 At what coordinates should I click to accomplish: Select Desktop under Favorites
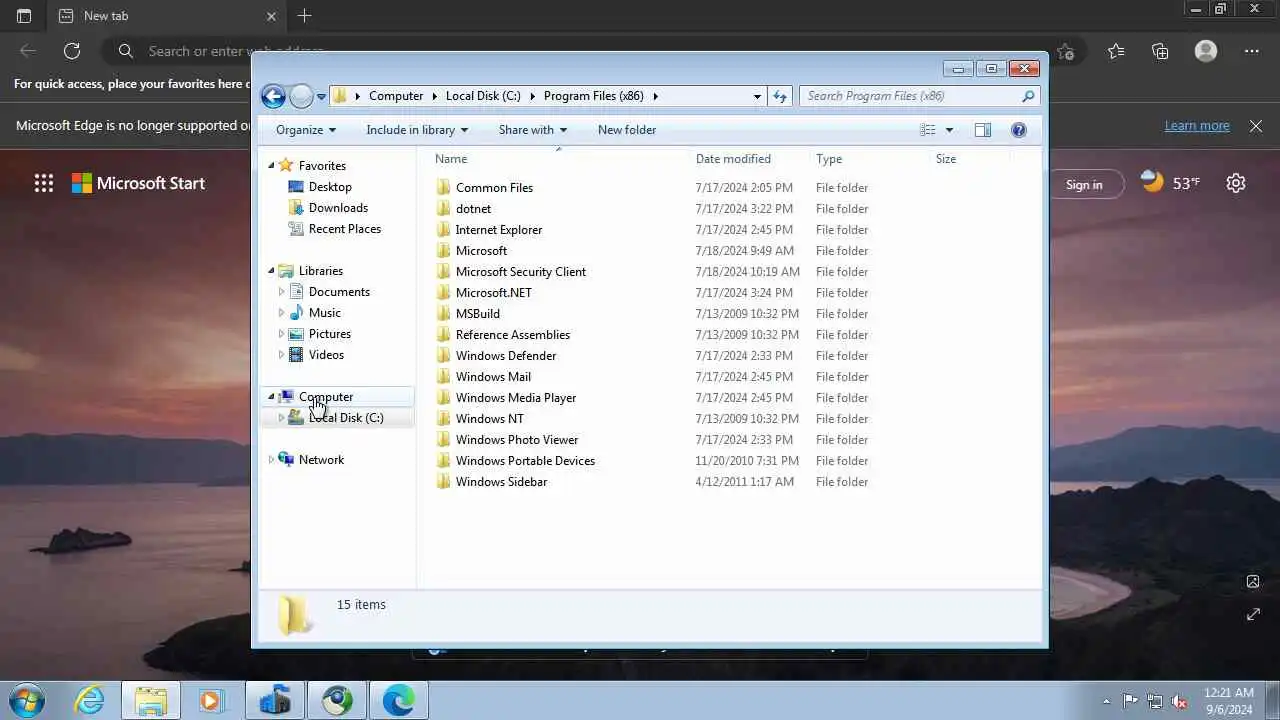(330, 187)
